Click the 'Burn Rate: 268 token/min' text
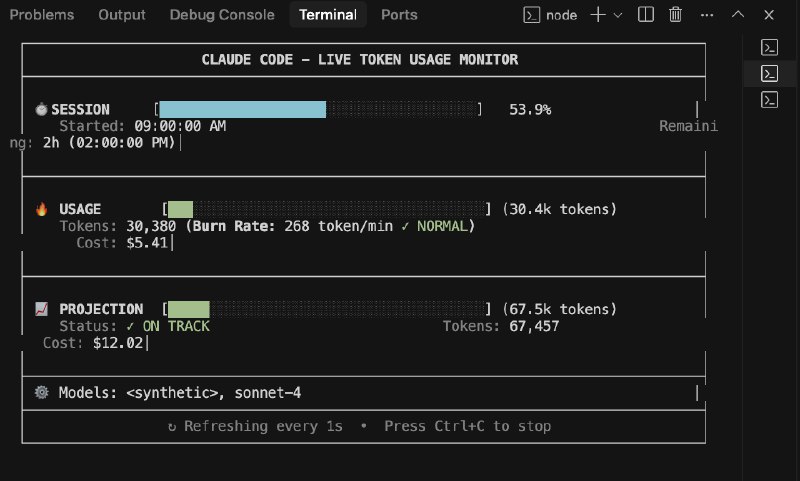This screenshot has width=800, height=481. [x=293, y=226]
